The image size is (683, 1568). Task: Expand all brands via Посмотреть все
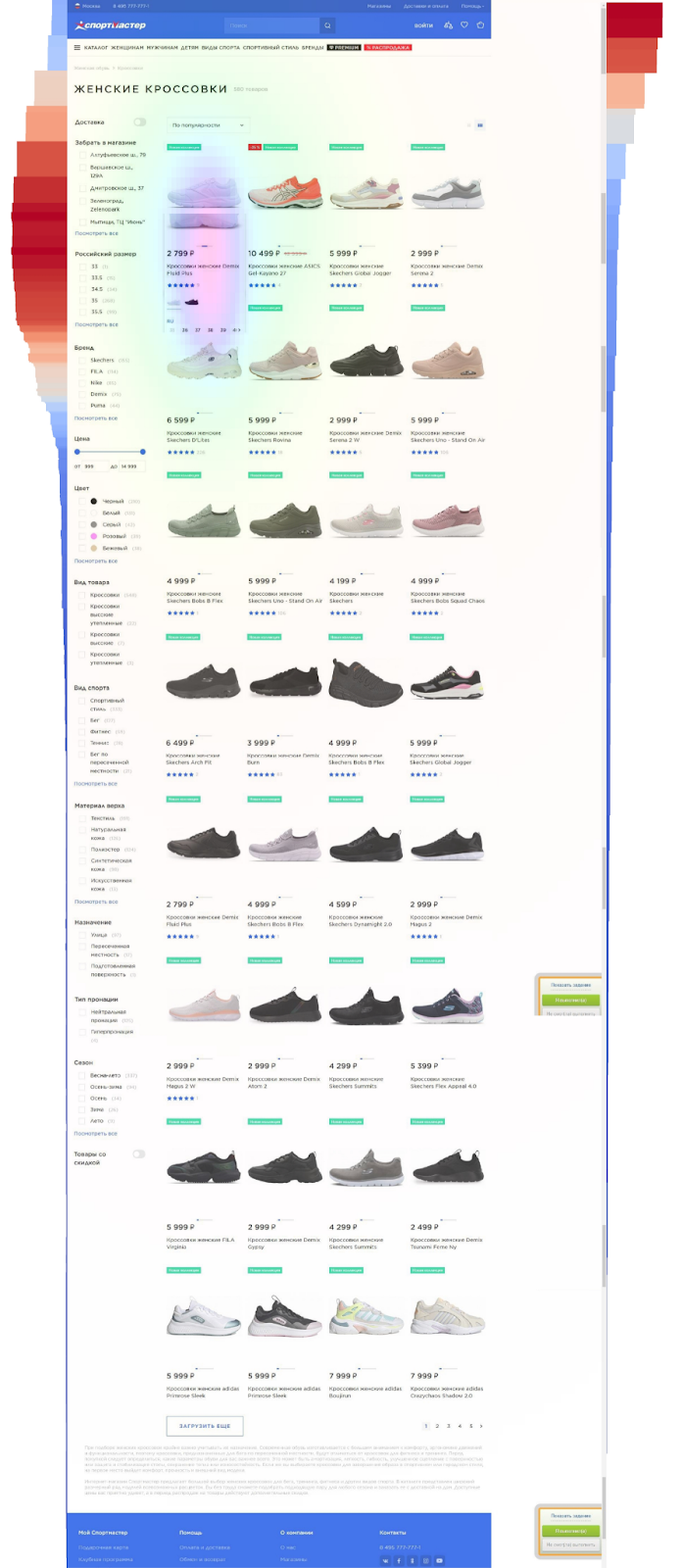point(96,418)
